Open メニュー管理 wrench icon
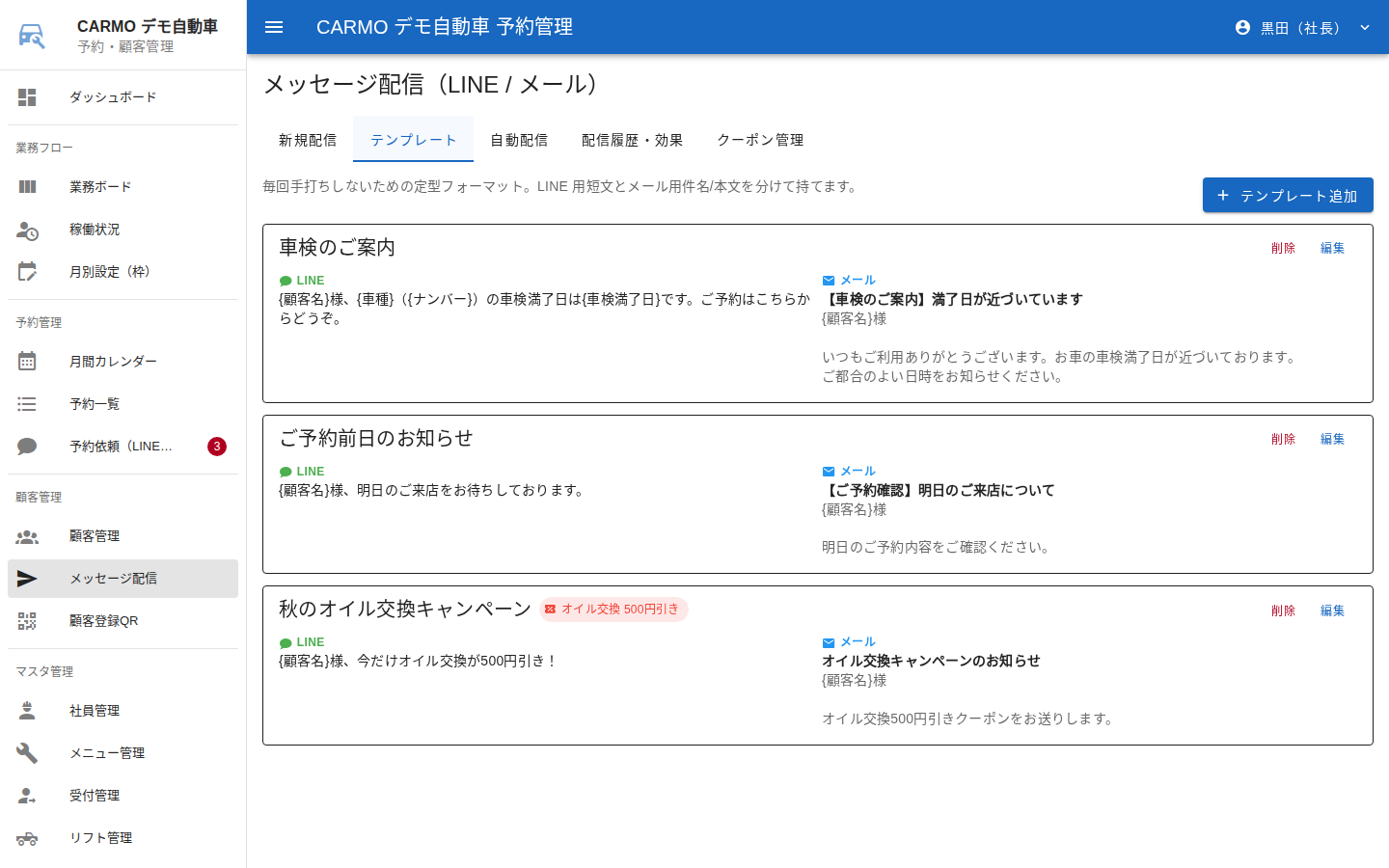 click(27, 753)
